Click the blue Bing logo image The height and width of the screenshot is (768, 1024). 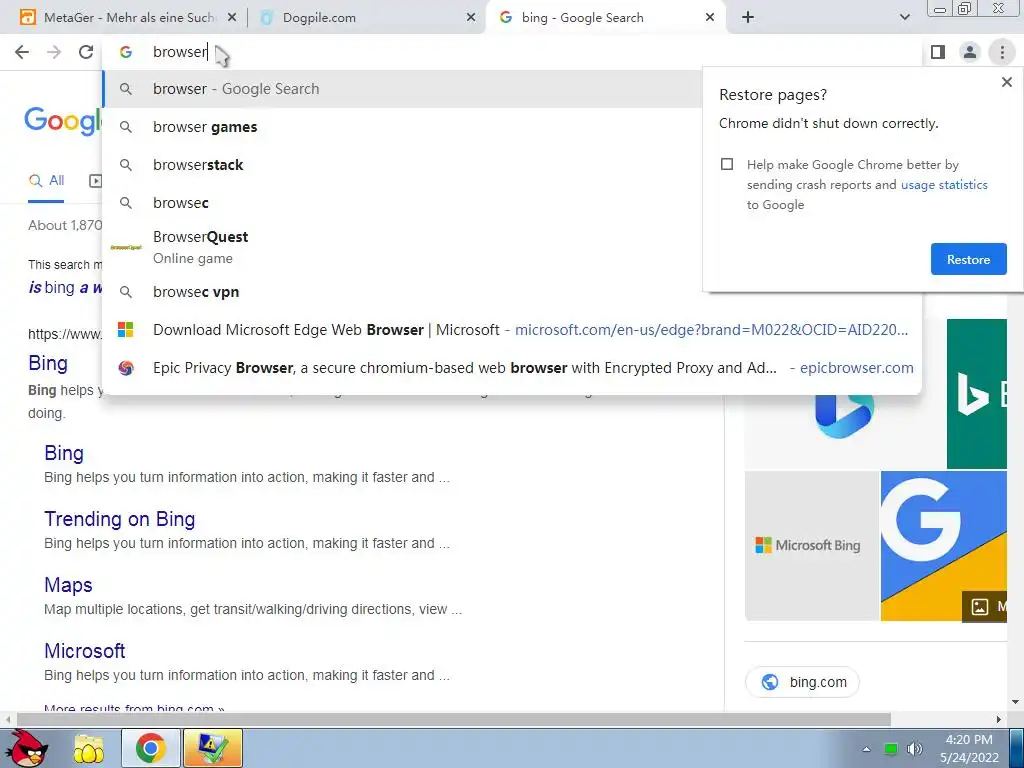[844, 415]
